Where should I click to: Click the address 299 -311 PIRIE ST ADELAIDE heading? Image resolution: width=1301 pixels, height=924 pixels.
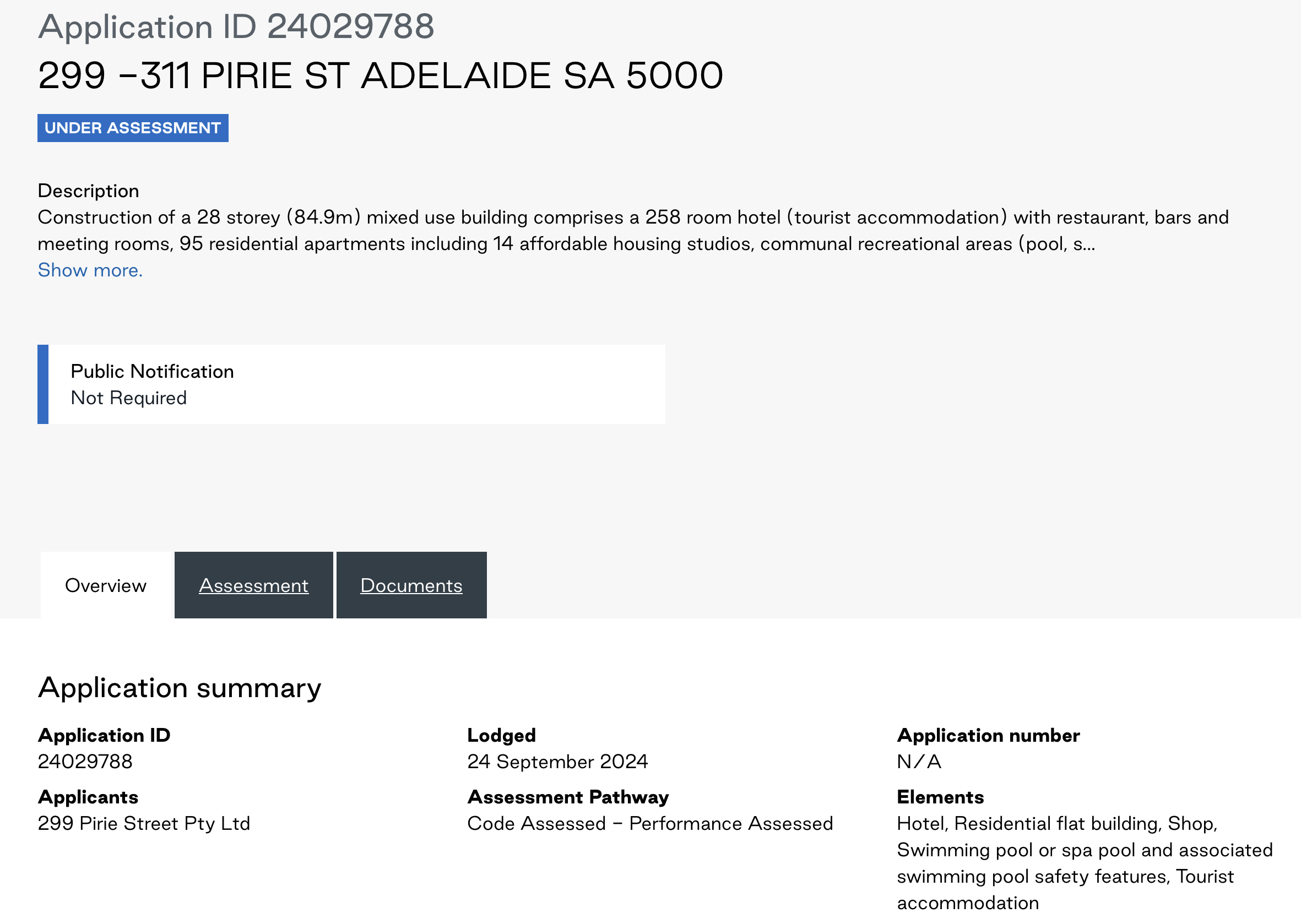(380, 75)
